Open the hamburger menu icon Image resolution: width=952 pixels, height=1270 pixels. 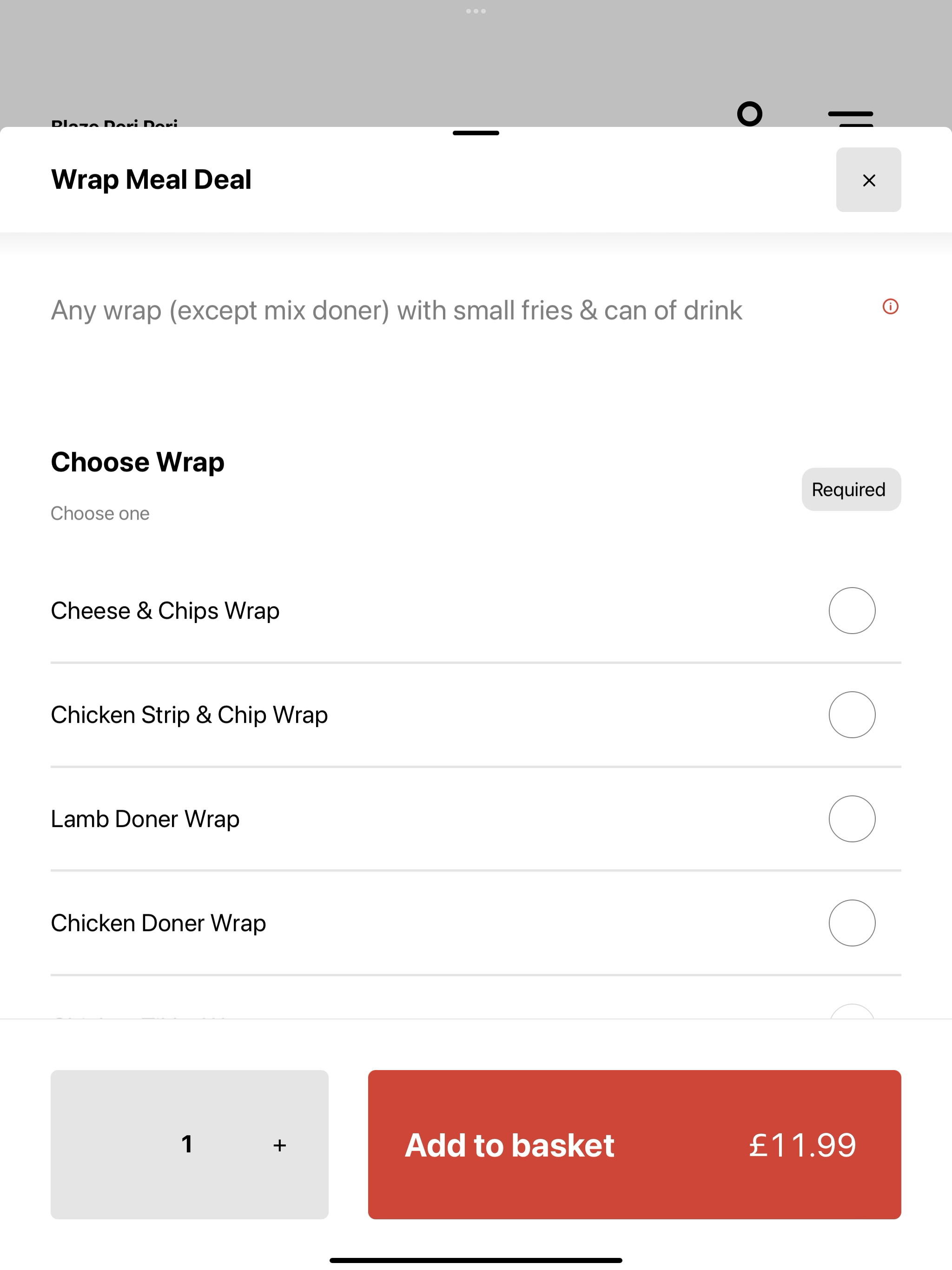point(850,118)
